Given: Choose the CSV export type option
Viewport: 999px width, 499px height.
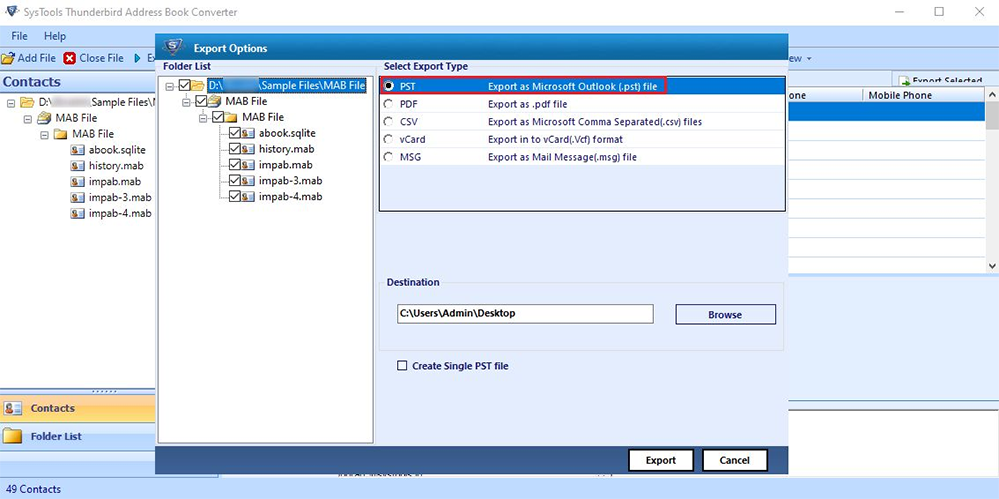Looking at the screenshot, I should click(x=389, y=121).
